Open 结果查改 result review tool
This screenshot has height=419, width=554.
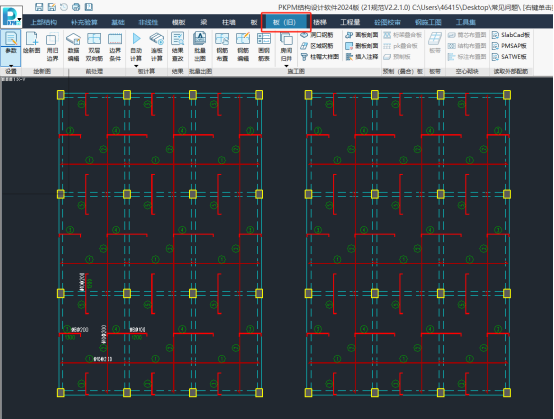(177, 47)
